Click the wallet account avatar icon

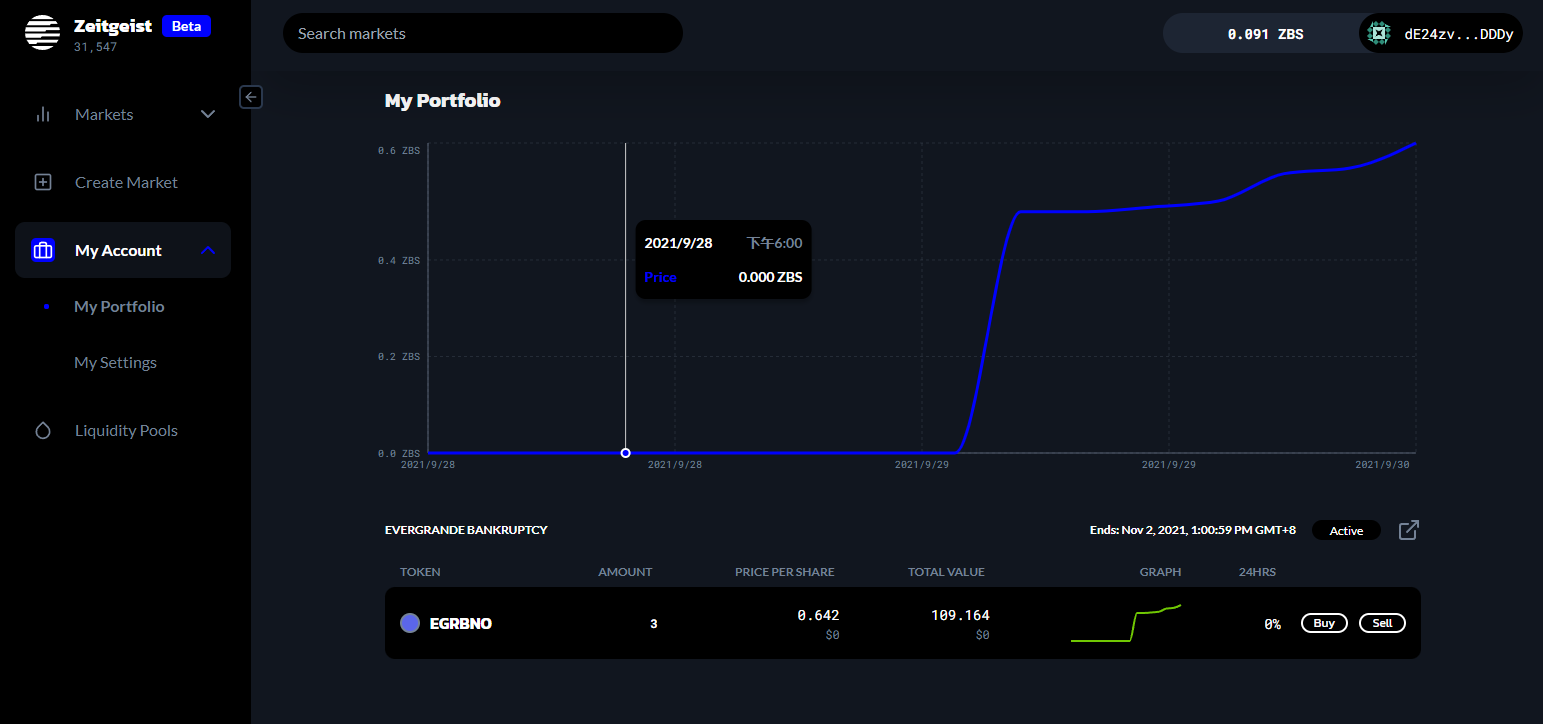coord(1379,34)
